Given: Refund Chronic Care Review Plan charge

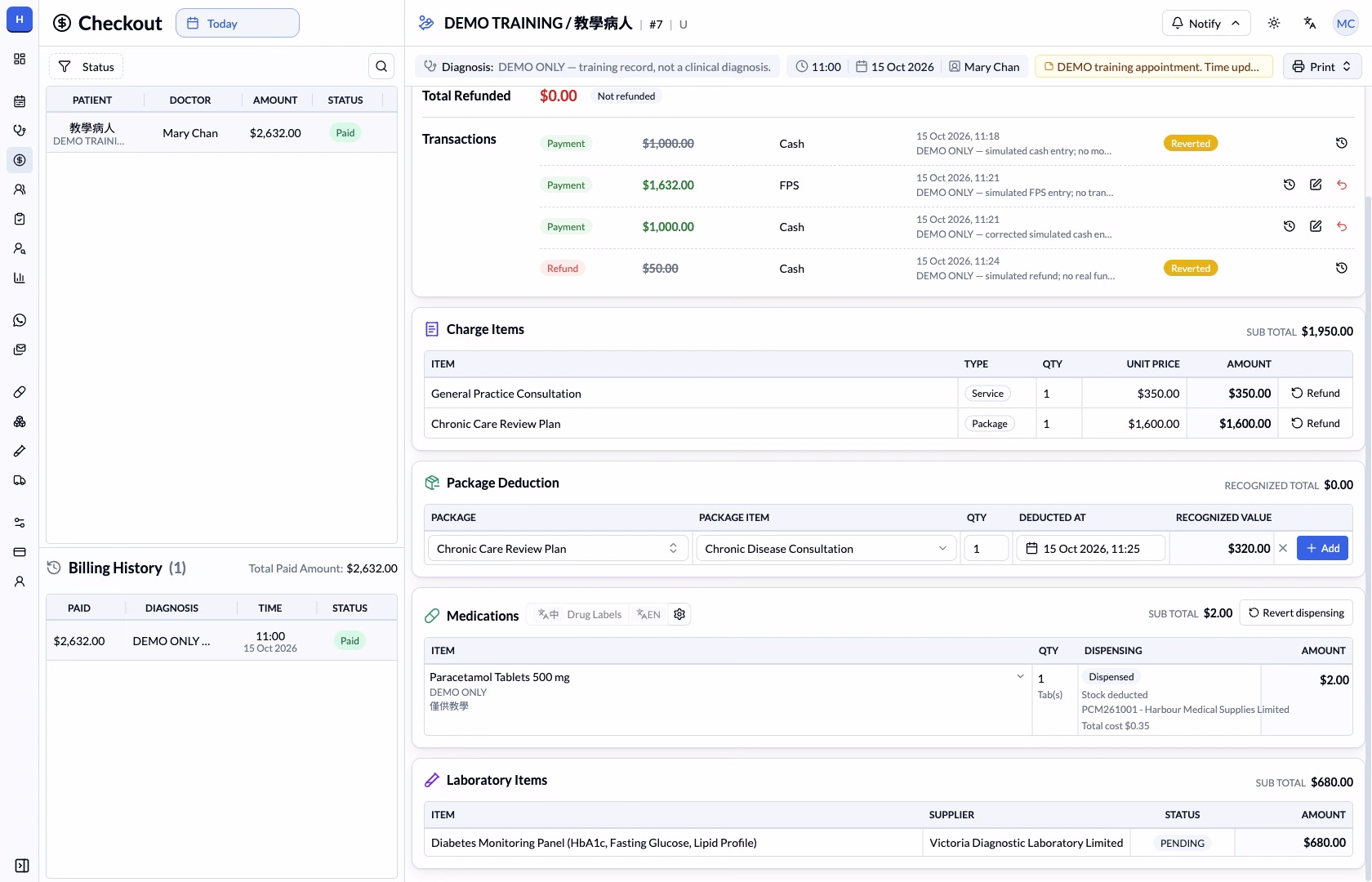Looking at the screenshot, I should coord(1316,423).
